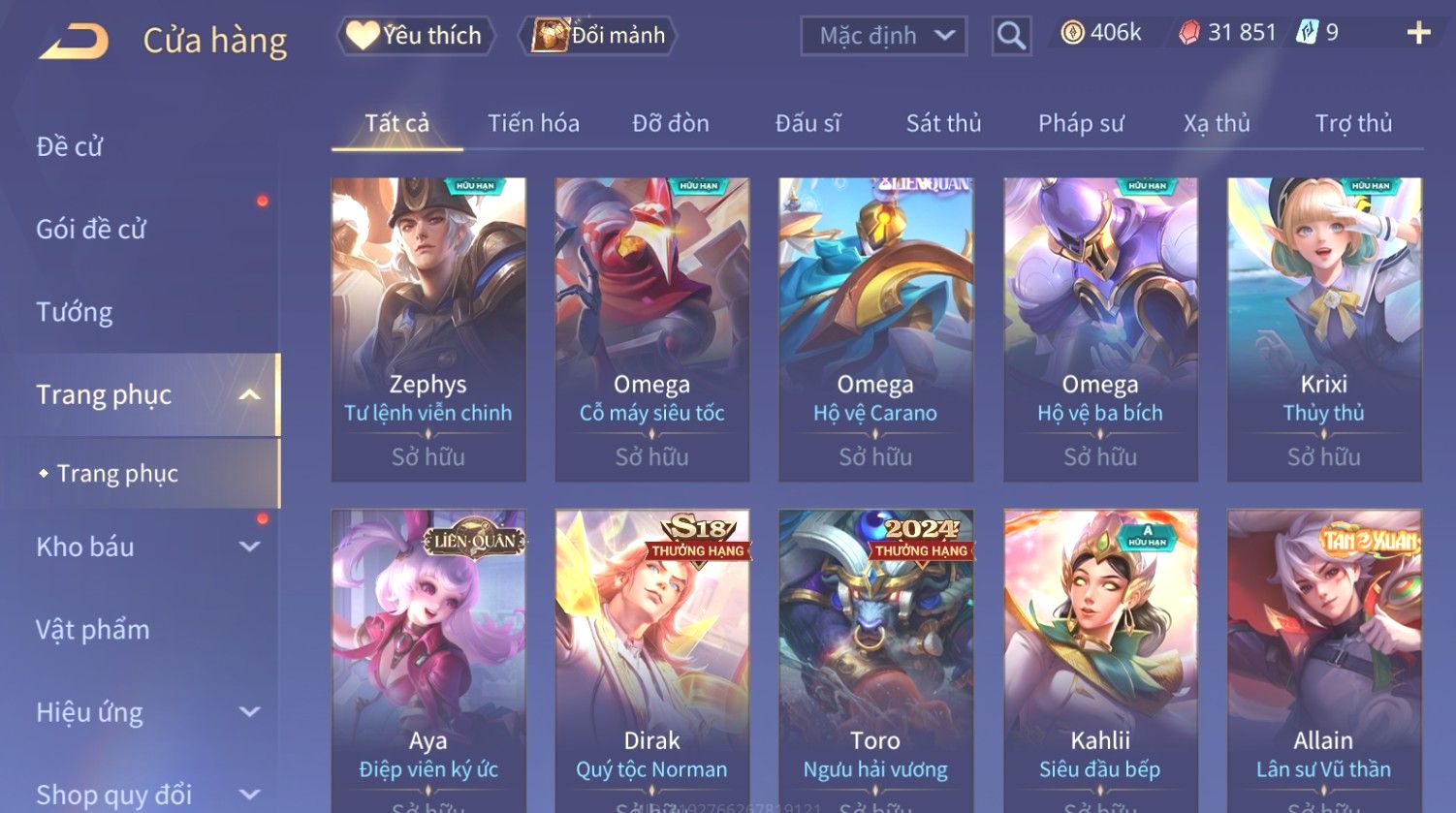Click the back arrow icon

click(74, 42)
